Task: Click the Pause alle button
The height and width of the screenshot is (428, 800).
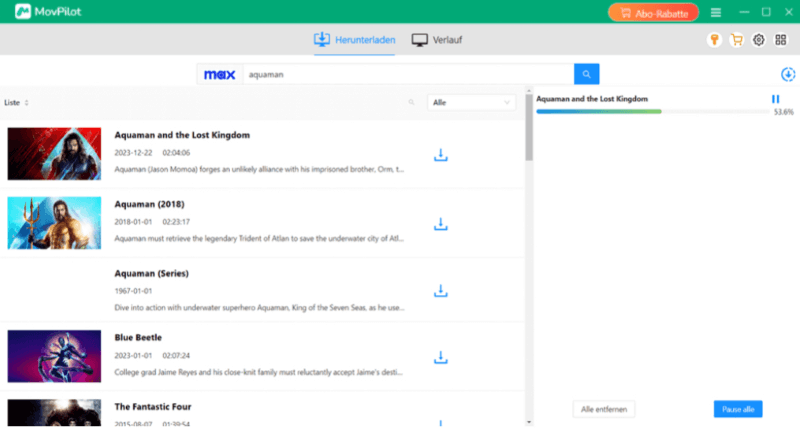Action: 739,409
